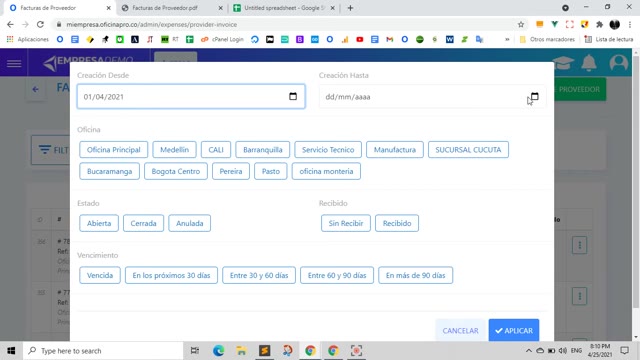Reload the page using refresh icon
The width and height of the screenshot is (640, 360).
pyautogui.click(x=40, y=24)
